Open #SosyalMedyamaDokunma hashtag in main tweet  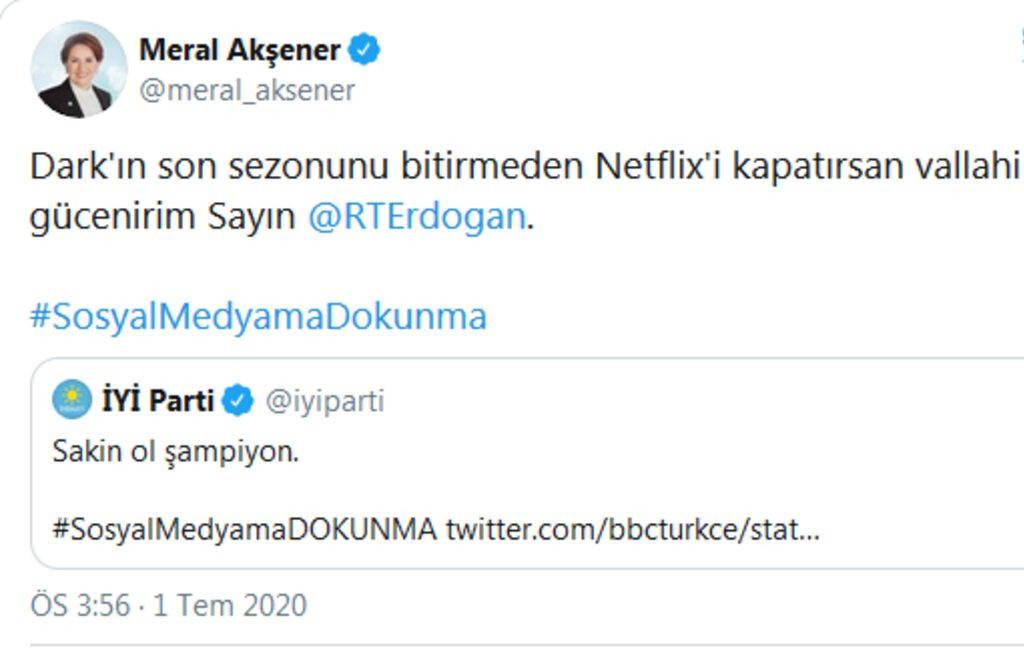pos(258,317)
